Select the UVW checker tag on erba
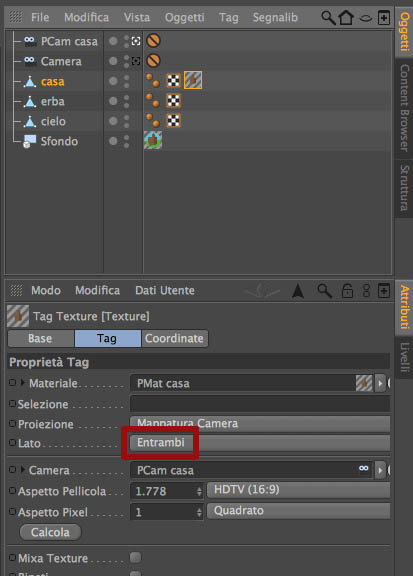This screenshot has width=413, height=576. point(173,100)
